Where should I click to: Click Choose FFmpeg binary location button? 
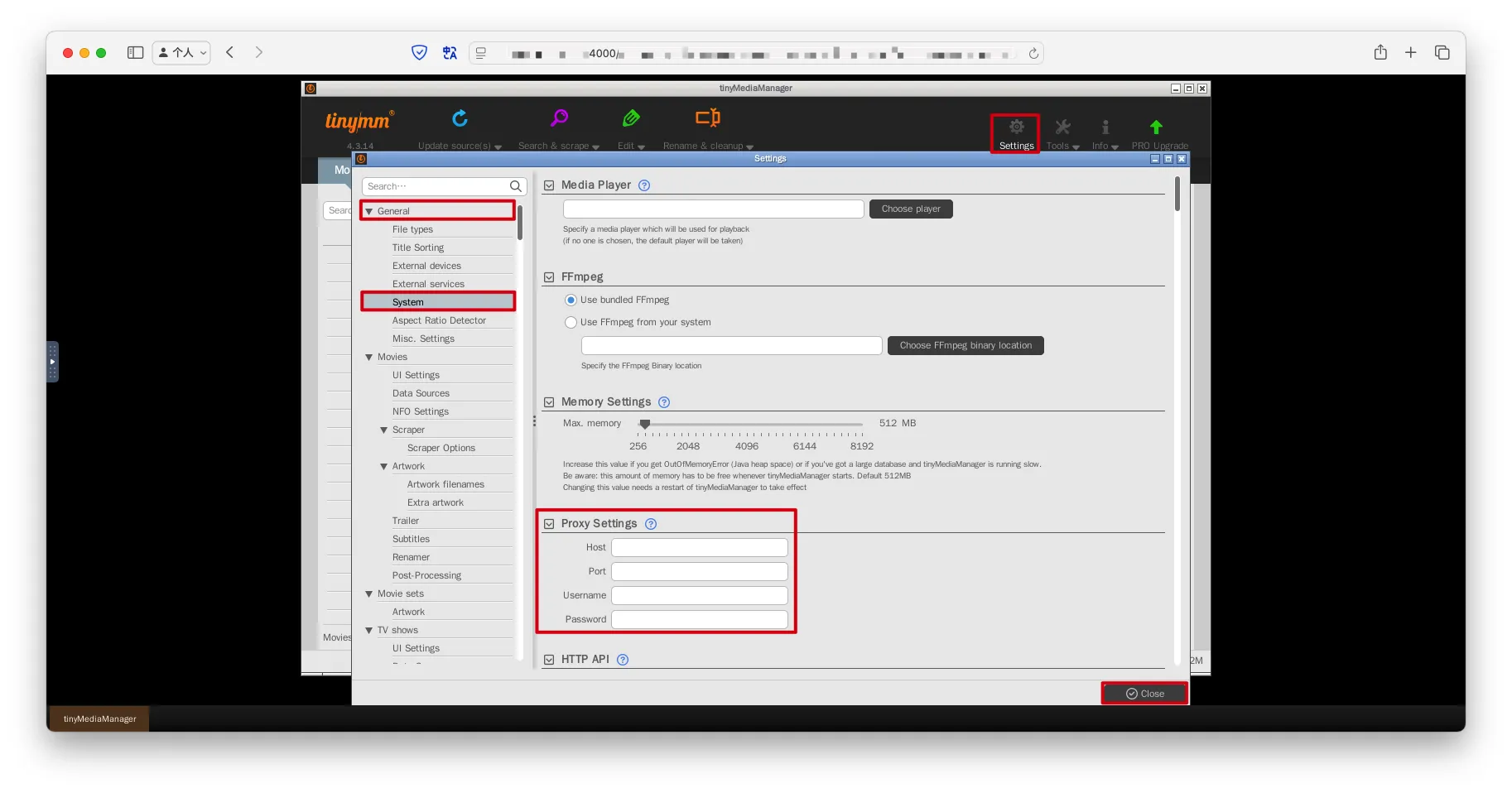(965, 346)
